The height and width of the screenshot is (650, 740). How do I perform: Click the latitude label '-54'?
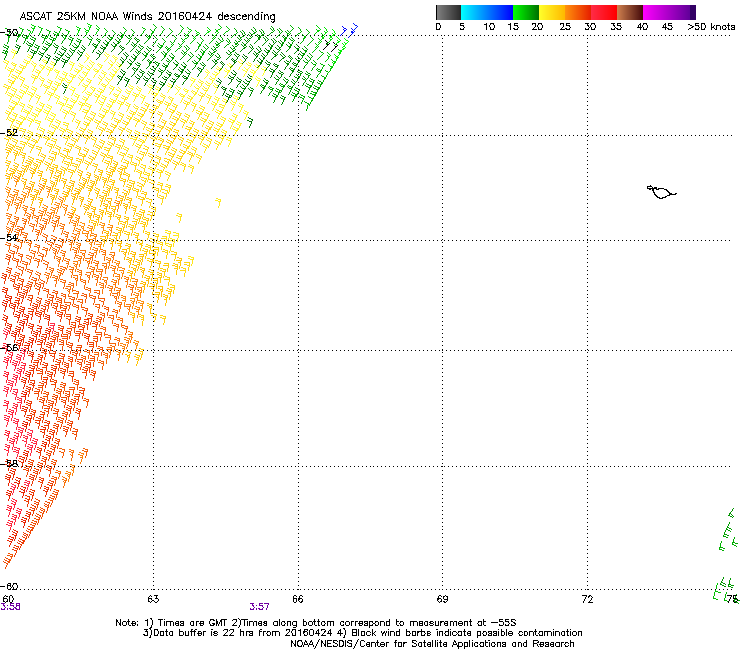tap(10, 237)
